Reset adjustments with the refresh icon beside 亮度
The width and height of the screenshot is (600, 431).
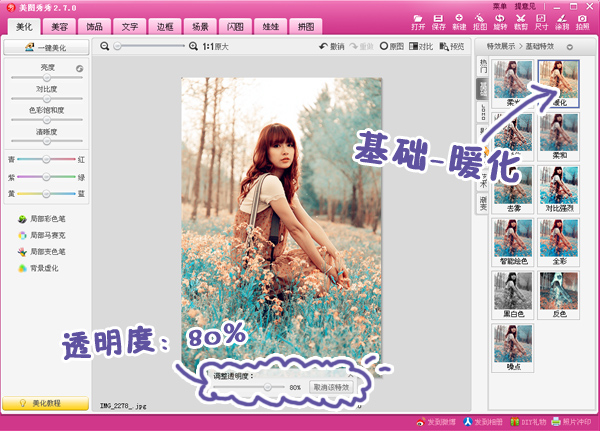coord(80,69)
